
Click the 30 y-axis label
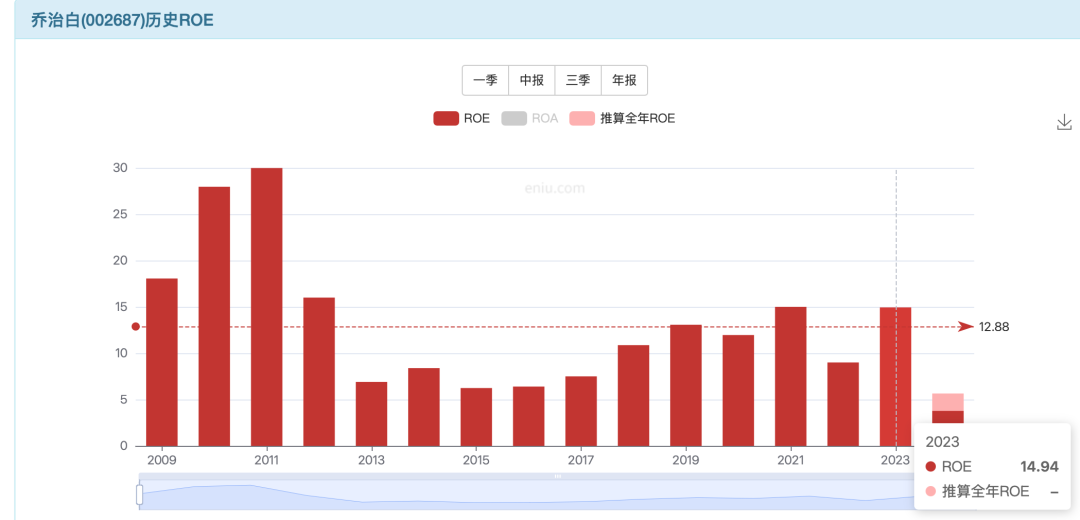121,168
